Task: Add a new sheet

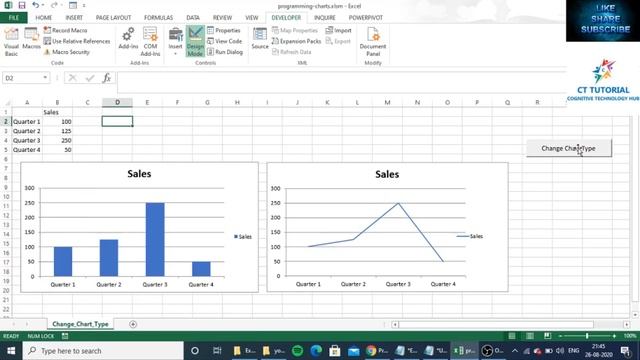Action: click(x=133, y=324)
